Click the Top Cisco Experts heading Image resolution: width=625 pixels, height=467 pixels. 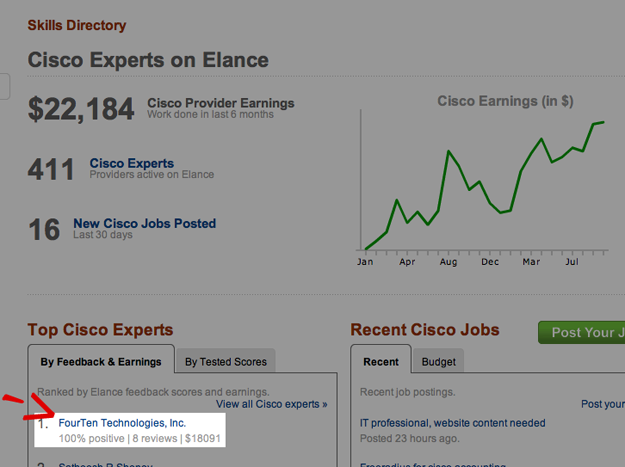[100, 330]
